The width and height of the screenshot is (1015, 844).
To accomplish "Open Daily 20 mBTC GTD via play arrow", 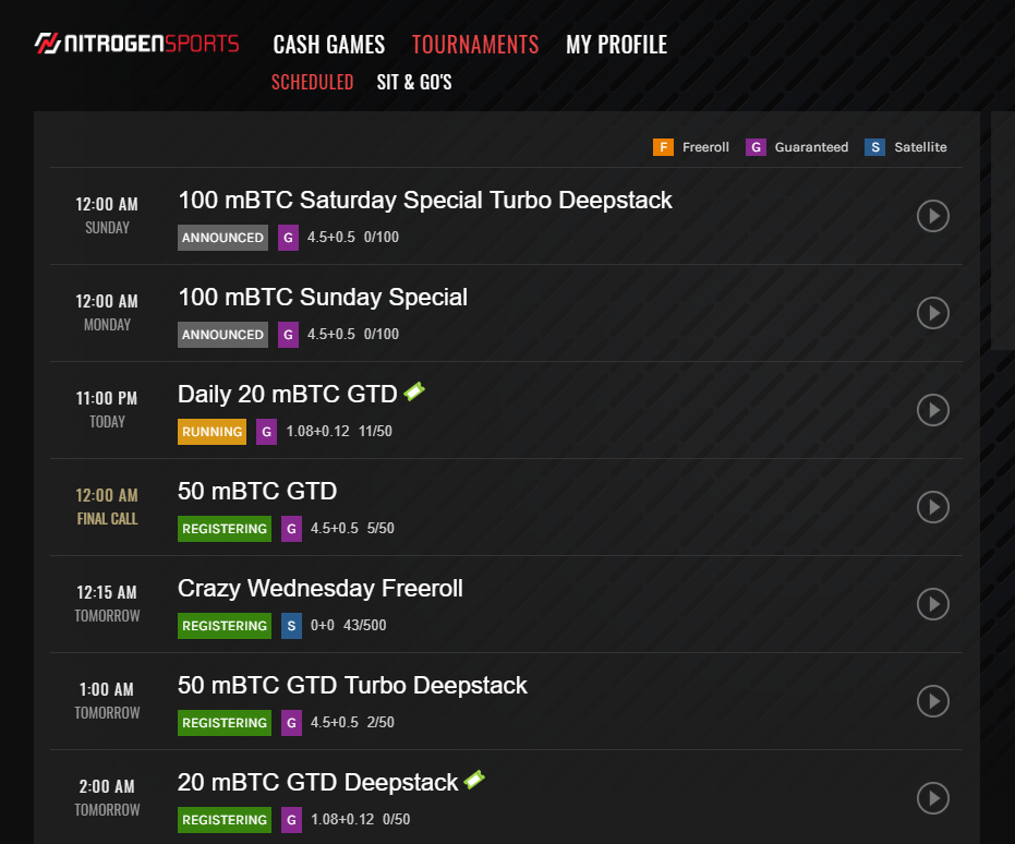I will click(x=932, y=410).
